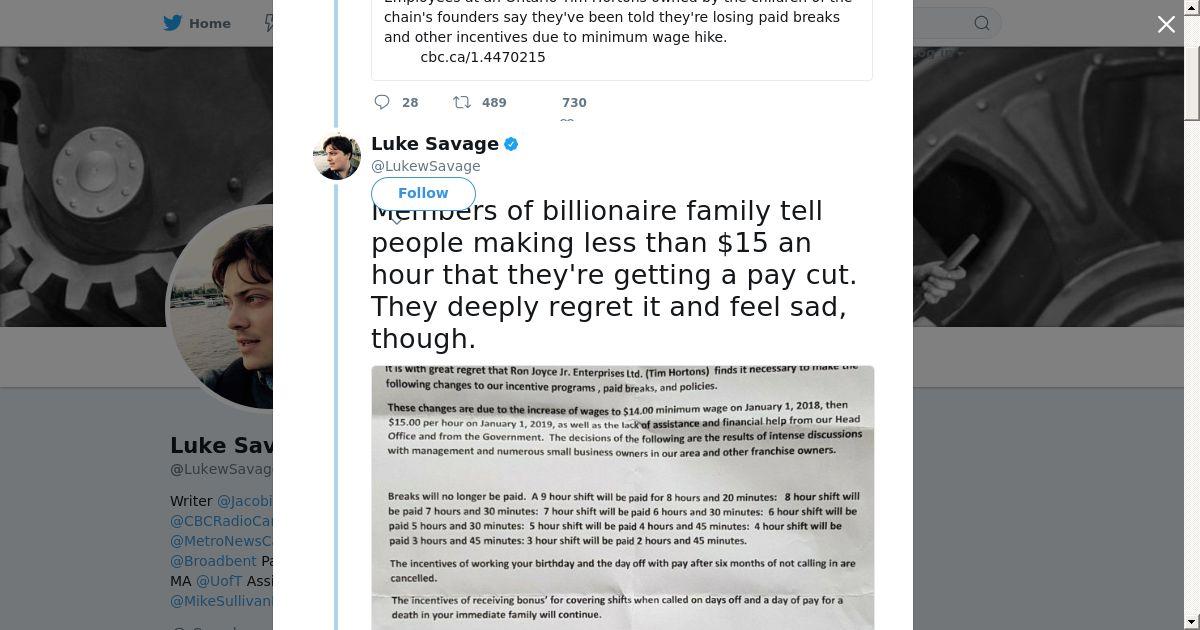The height and width of the screenshot is (630, 1200).
Task: Click the Twitter bird Home icon
Action: [x=173, y=23]
